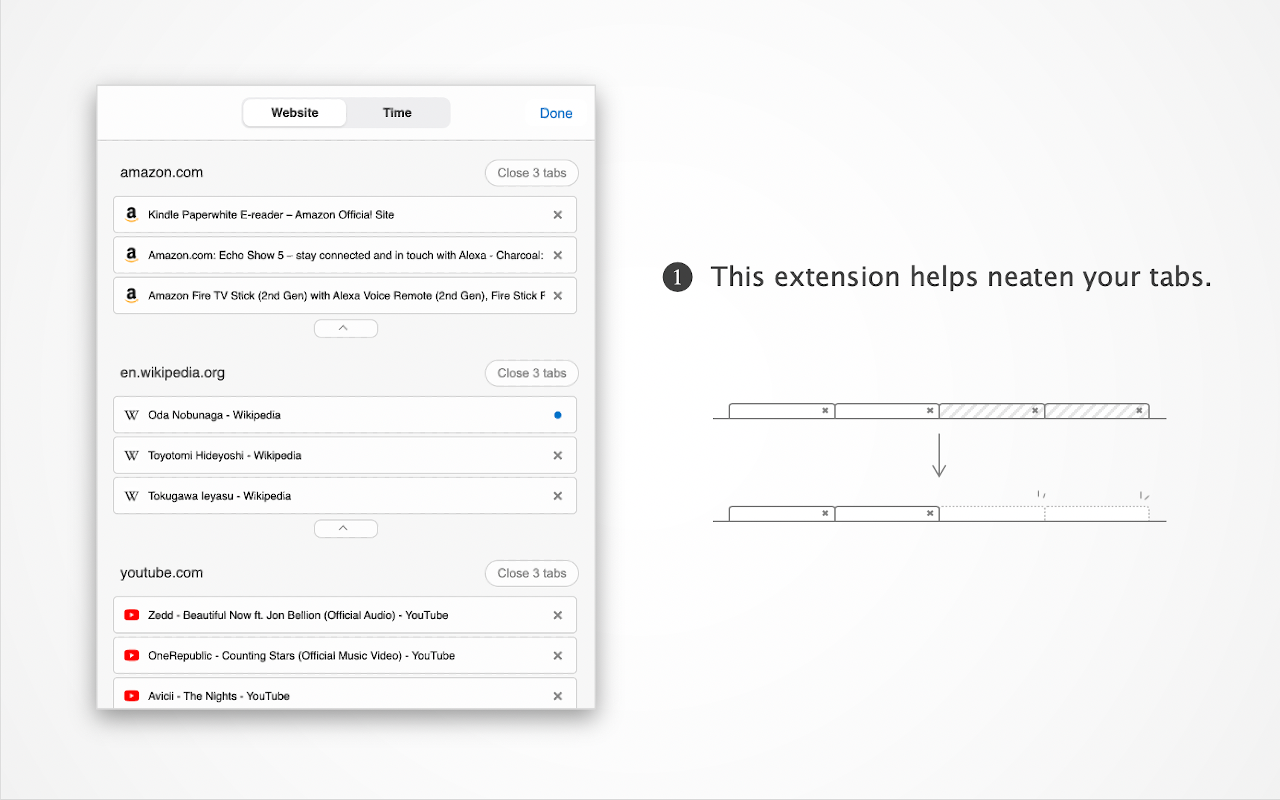
Task: Collapse the amazon.com group
Action: [x=346, y=328]
